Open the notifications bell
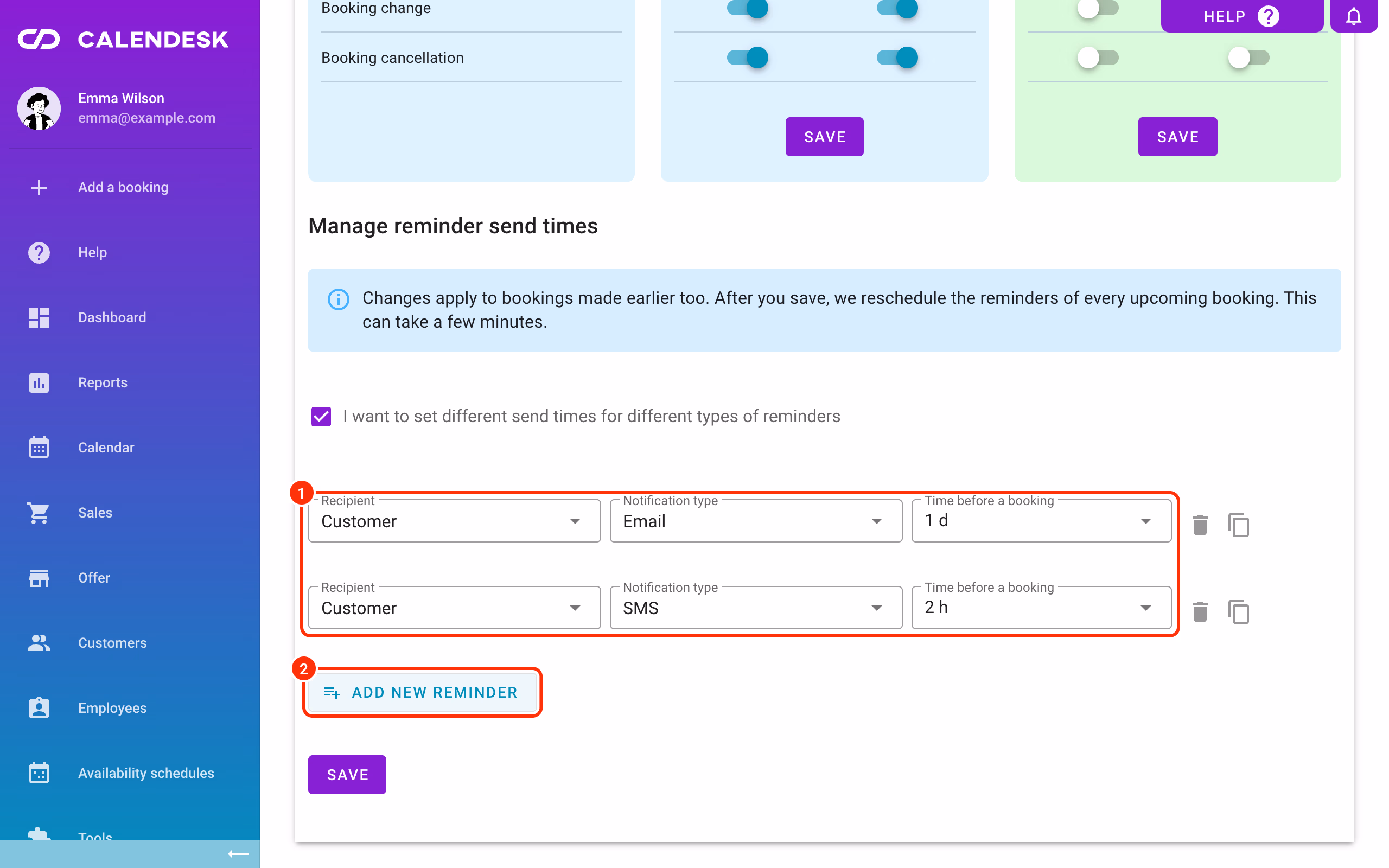Image resolution: width=1389 pixels, height=868 pixels. (1353, 16)
